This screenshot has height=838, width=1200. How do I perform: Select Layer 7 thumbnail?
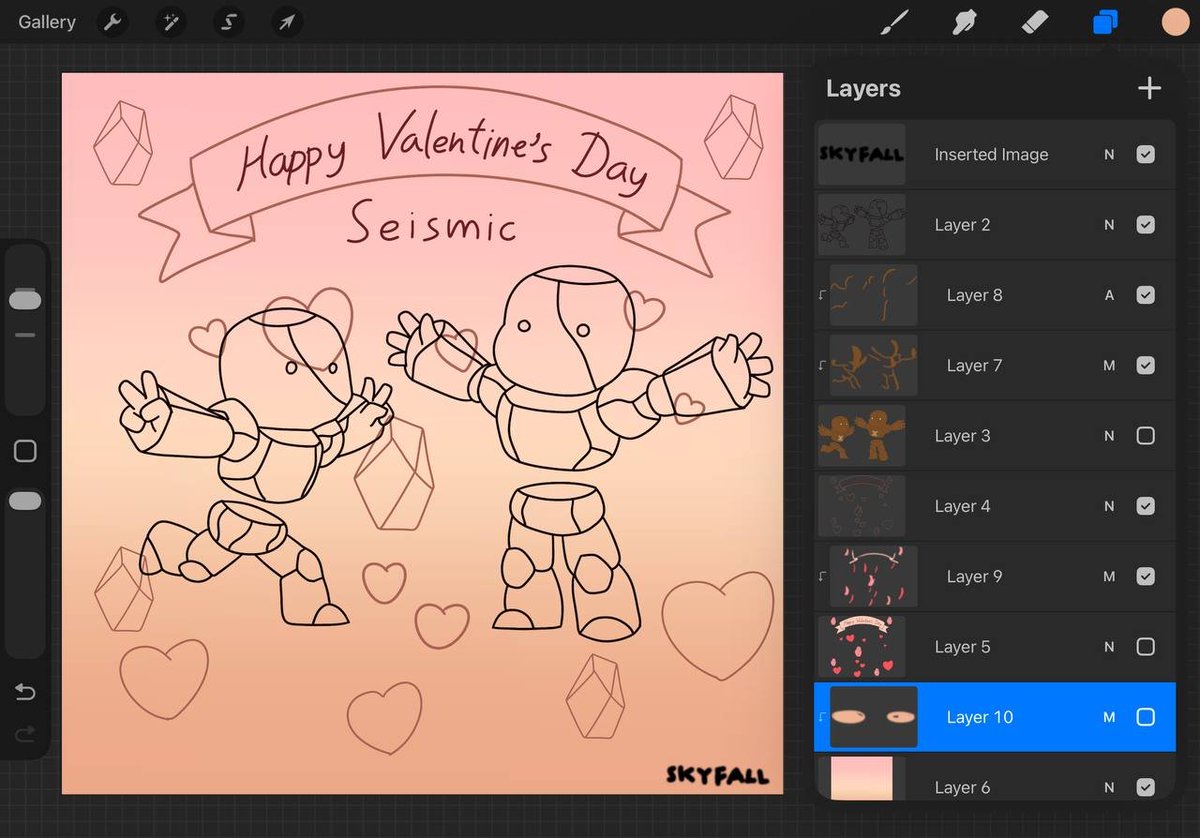(874, 365)
